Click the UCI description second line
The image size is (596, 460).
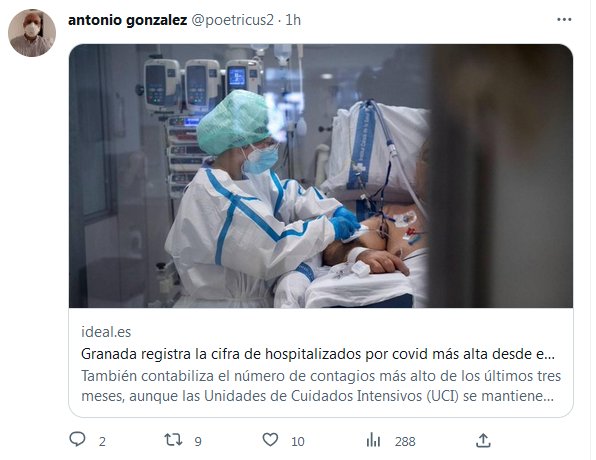[318, 396]
